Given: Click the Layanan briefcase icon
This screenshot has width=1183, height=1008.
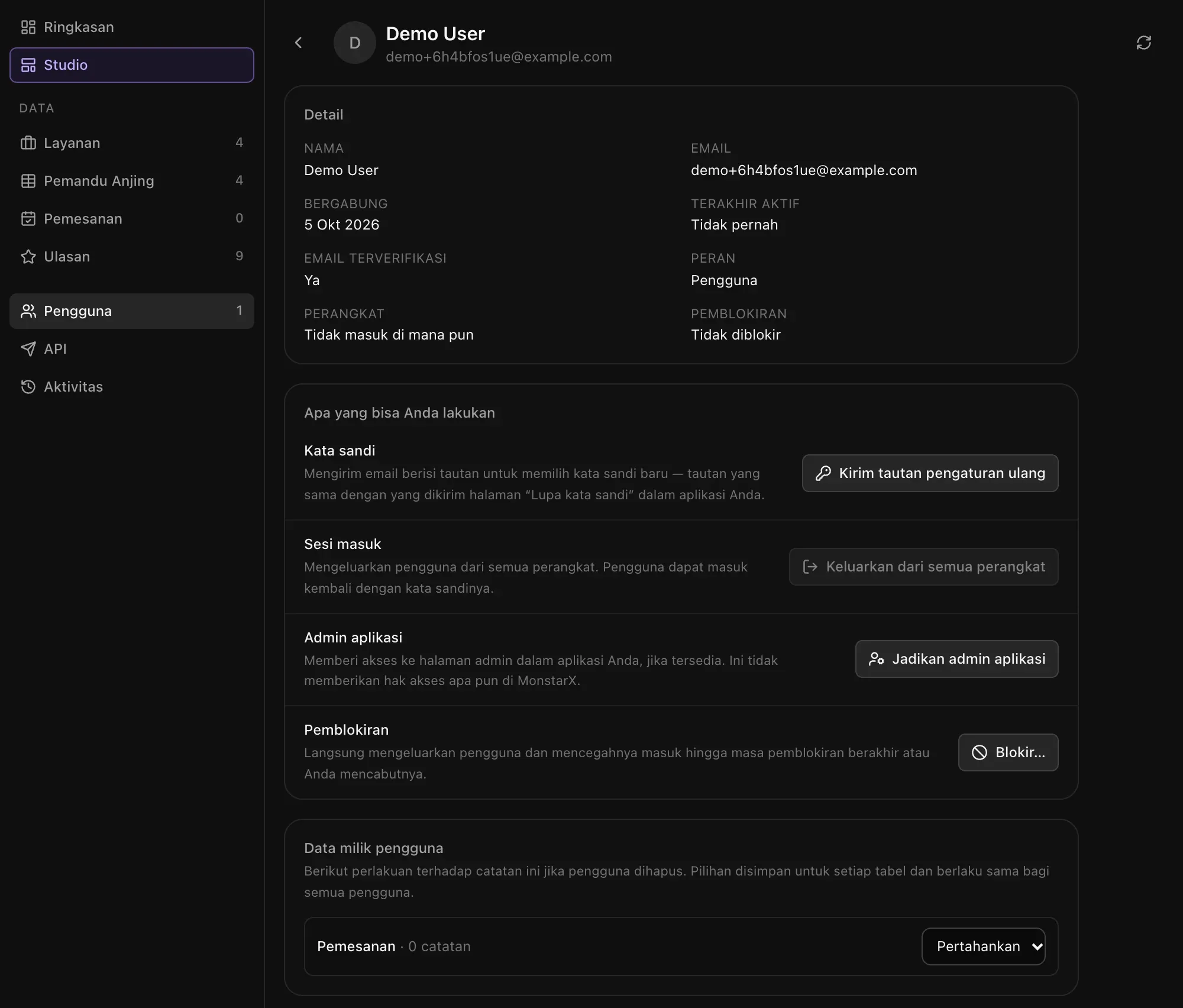Looking at the screenshot, I should pyautogui.click(x=28, y=143).
